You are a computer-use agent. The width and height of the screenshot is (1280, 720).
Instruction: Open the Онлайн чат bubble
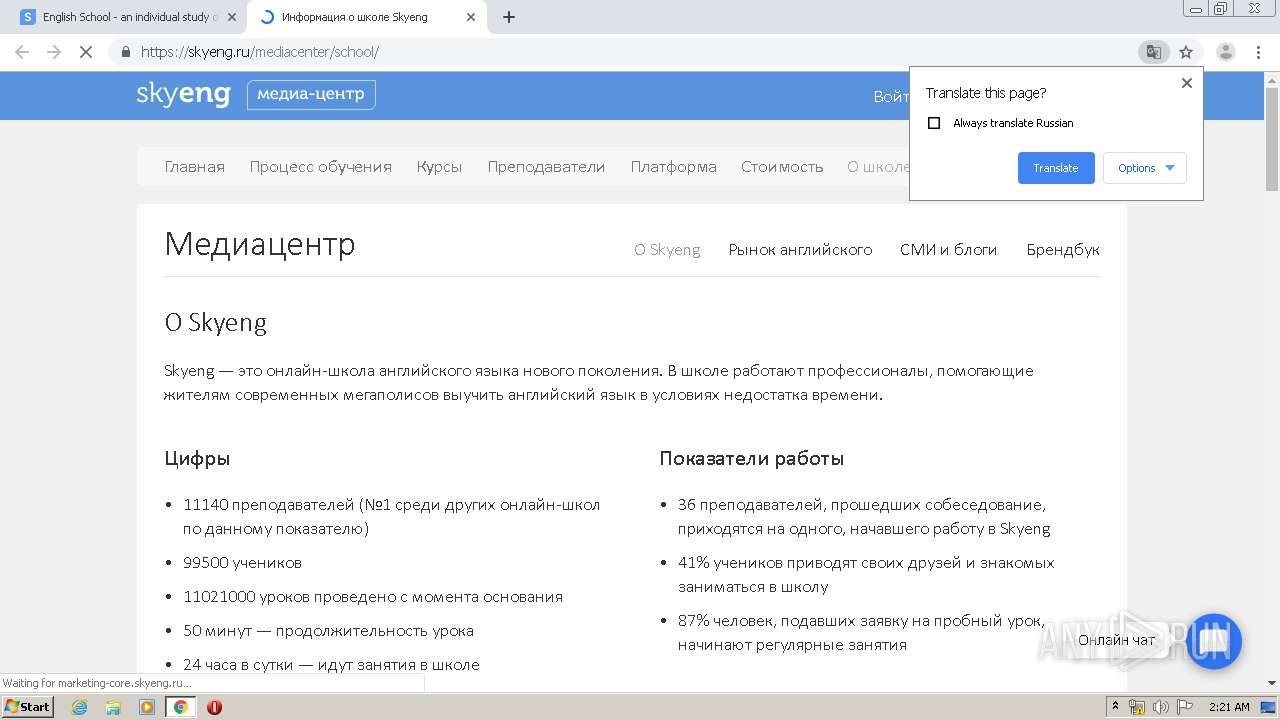point(1214,640)
